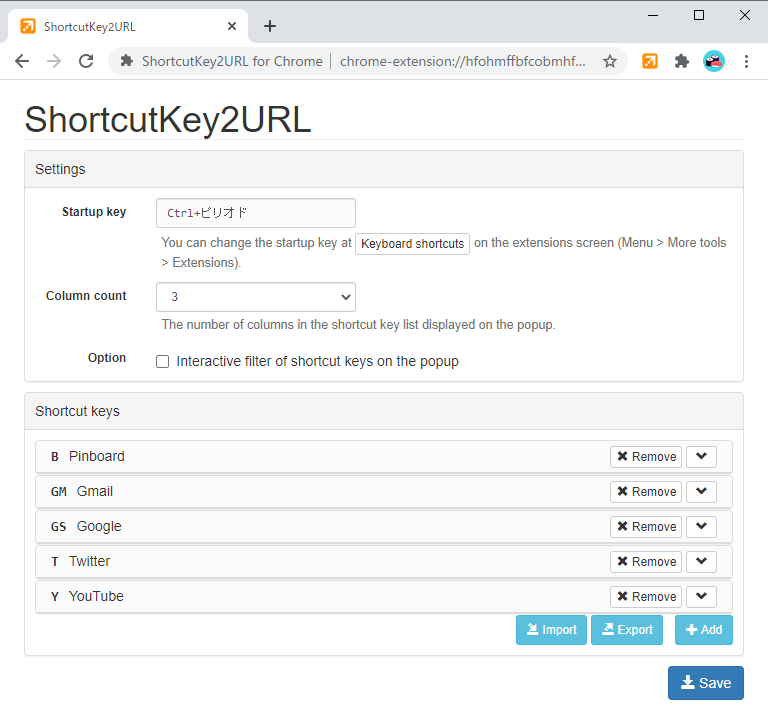Enable interactive filter of shortcut keys checkbox

(163, 361)
